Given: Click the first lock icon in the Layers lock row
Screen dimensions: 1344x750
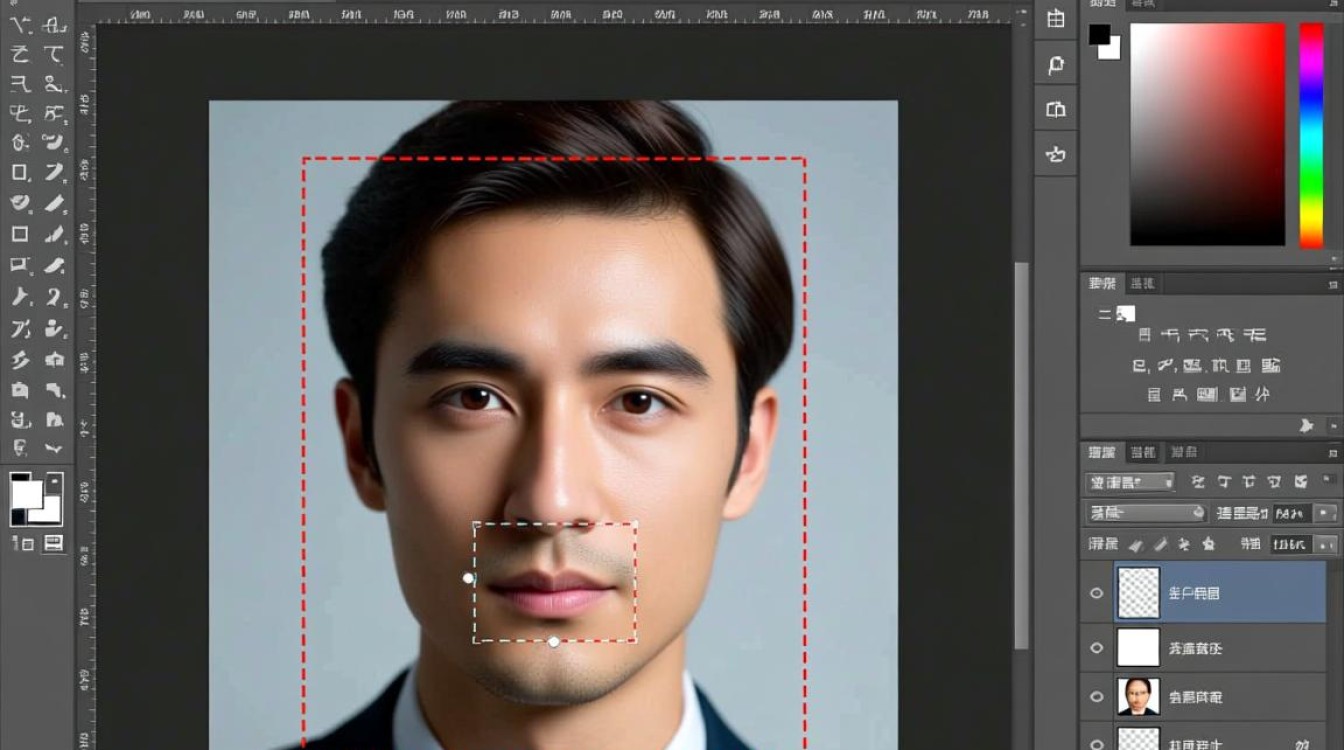Looking at the screenshot, I should (x=1135, y=545).
